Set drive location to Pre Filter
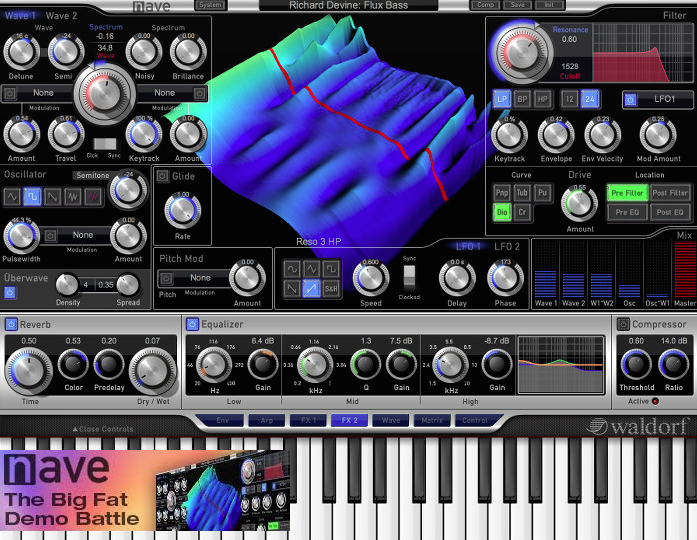This screenshot has height=540, width=697. click(627, 193)
